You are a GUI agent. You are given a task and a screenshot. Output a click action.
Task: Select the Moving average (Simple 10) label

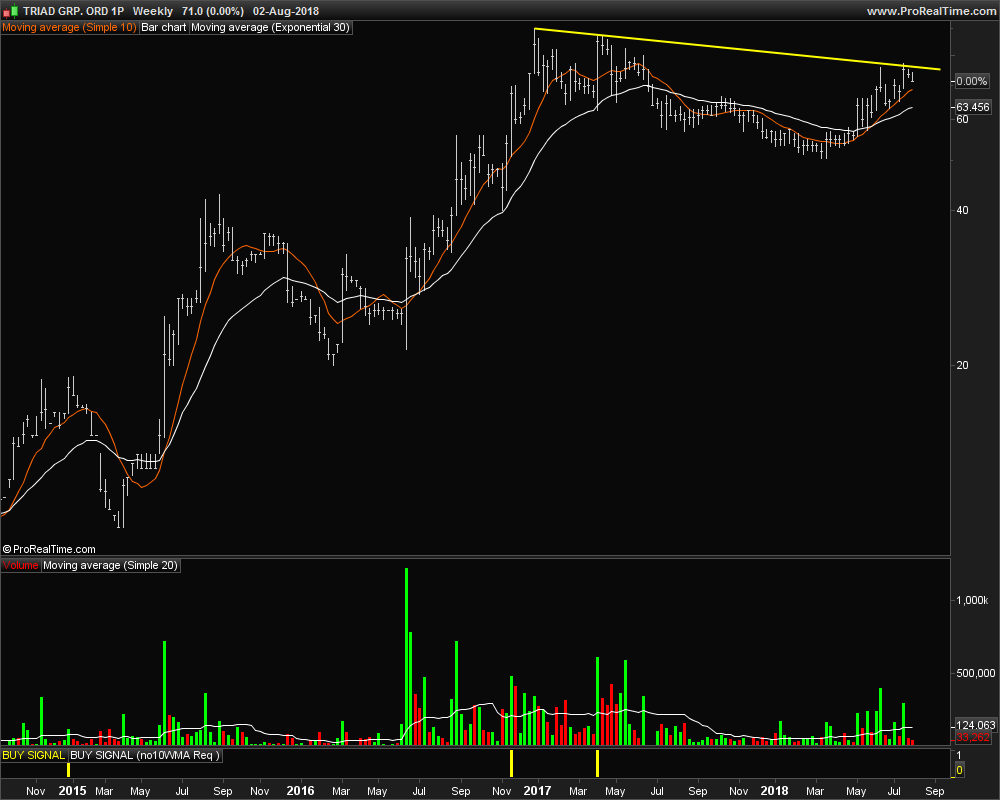click(69, 27)
